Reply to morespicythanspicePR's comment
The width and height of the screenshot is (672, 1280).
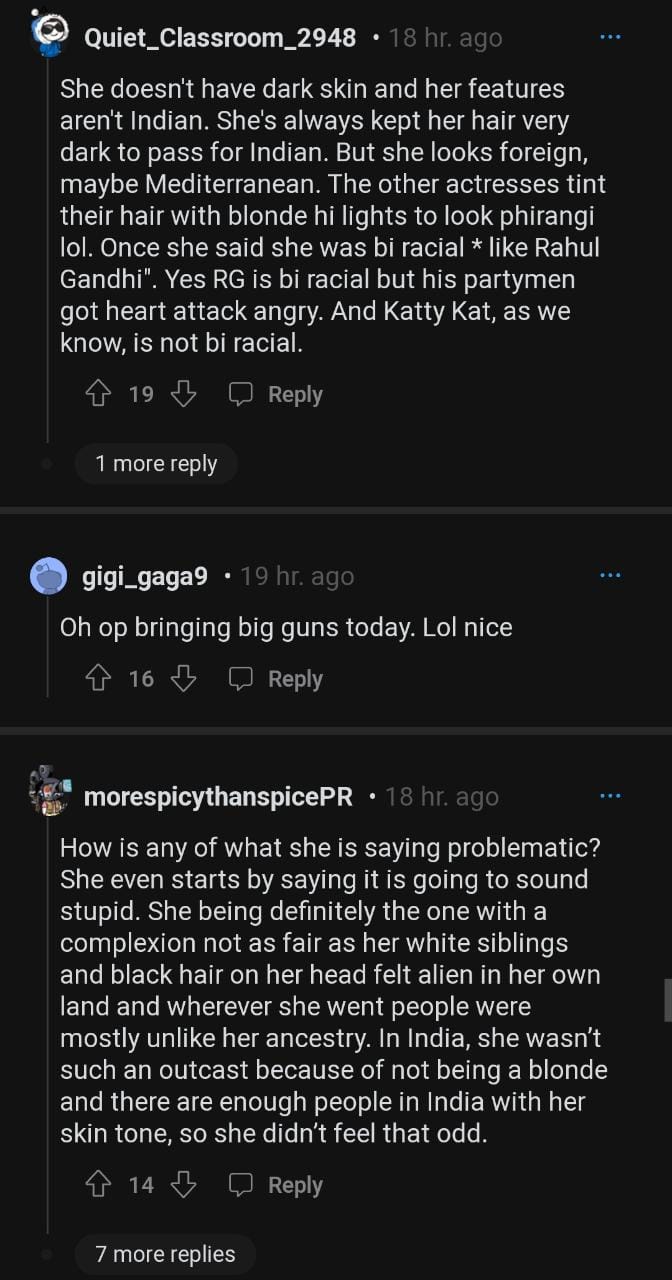pos(276,1185)
